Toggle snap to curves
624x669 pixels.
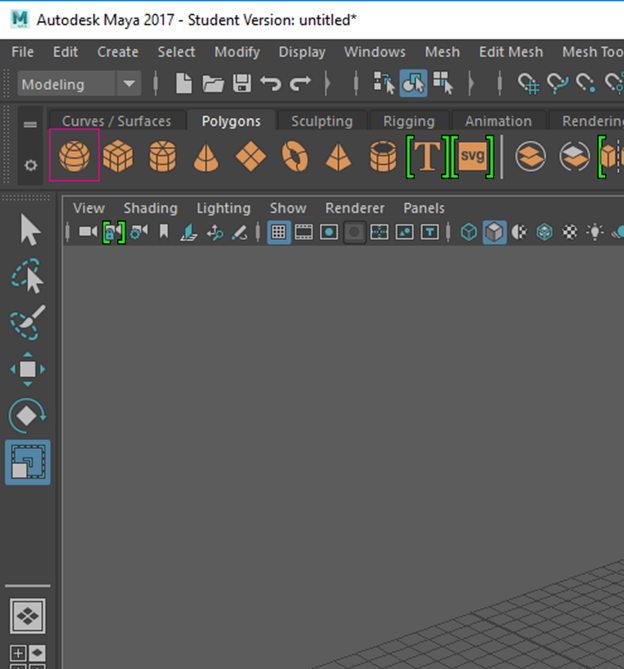[x=558, y=83]
